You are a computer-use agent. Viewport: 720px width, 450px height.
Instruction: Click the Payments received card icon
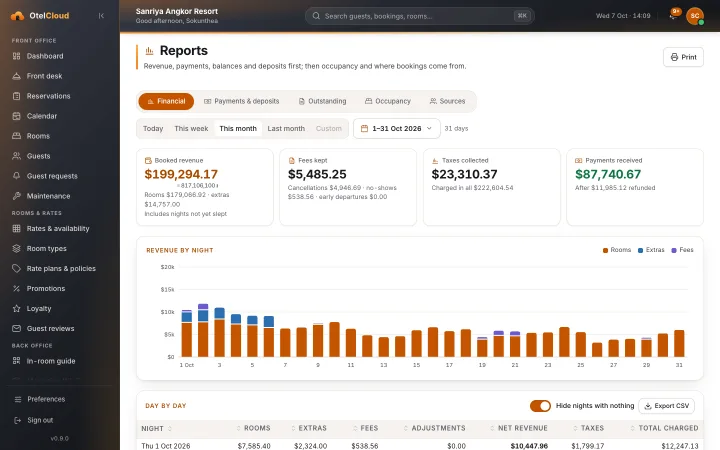579,161
